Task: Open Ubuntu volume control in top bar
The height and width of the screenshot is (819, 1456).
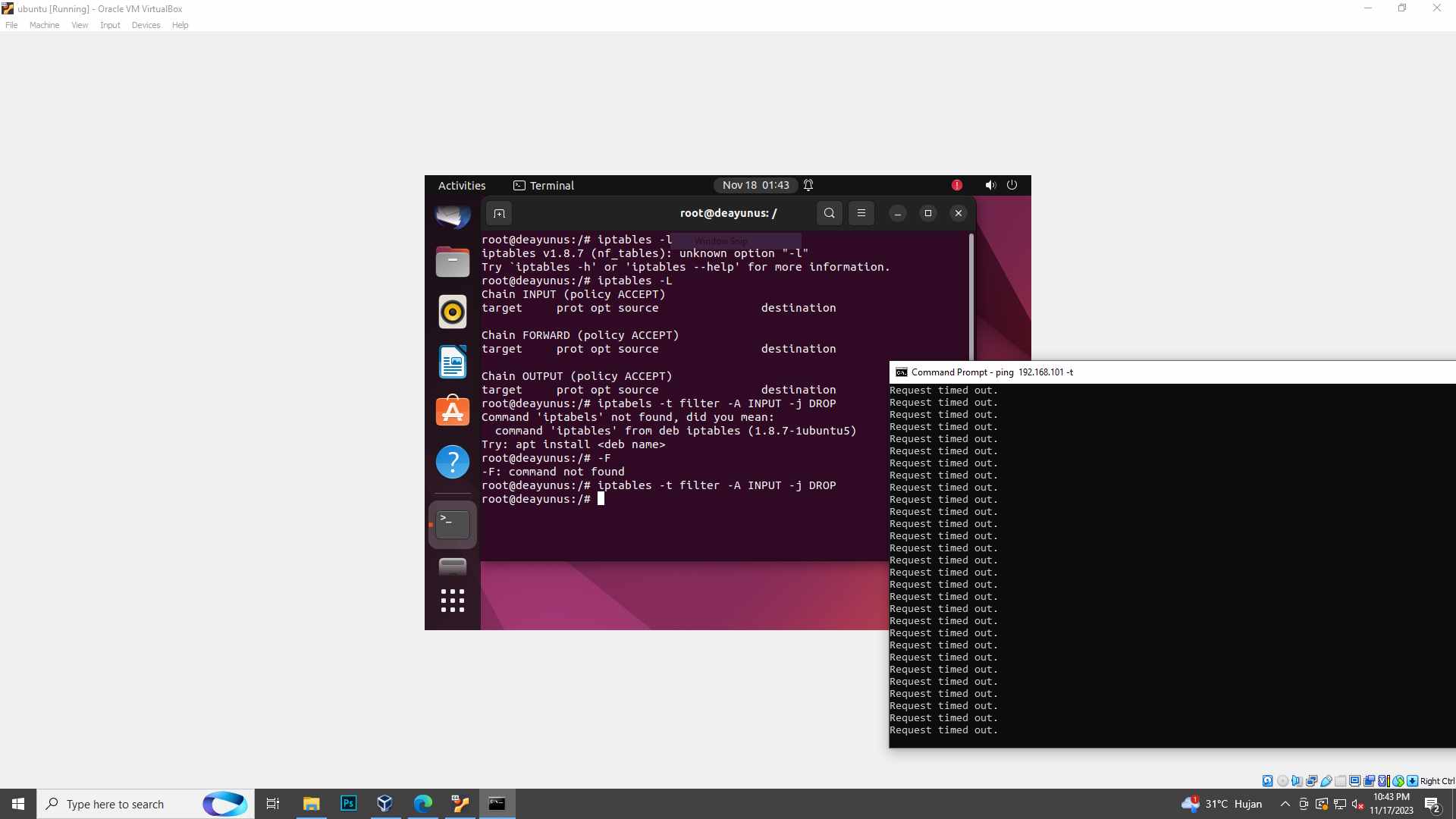Action: [990, 185]
